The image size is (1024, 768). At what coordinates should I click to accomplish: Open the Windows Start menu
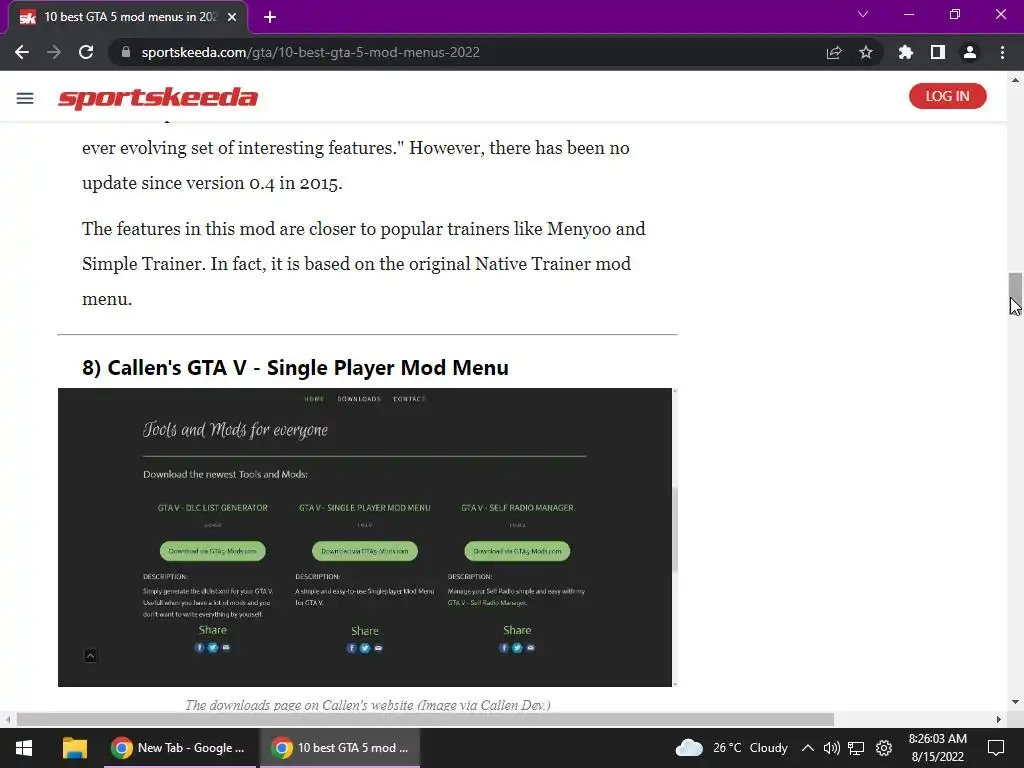24,748
